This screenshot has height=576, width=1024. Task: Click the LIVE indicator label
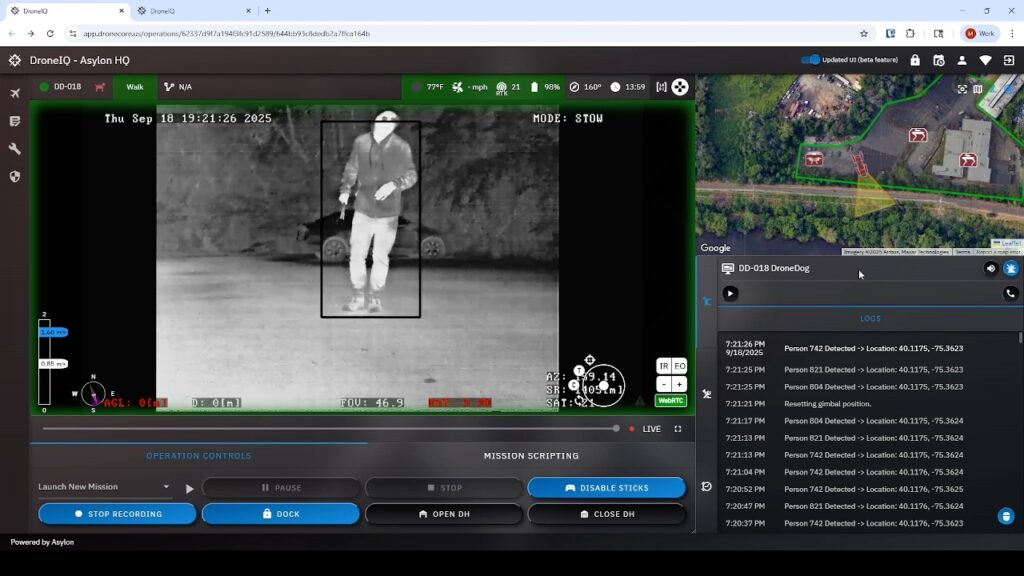pos(651,429)
